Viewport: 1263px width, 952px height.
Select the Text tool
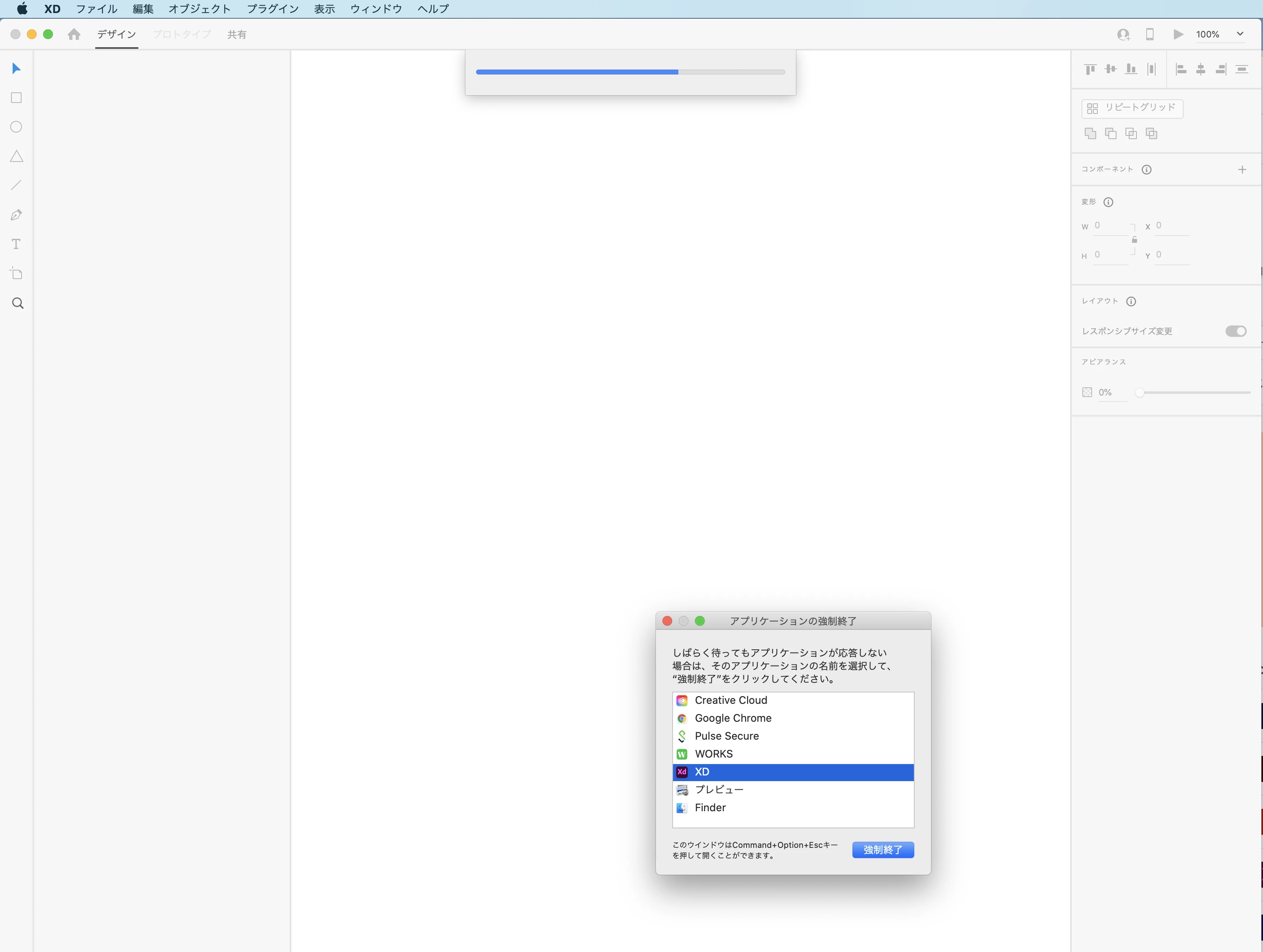17,244
